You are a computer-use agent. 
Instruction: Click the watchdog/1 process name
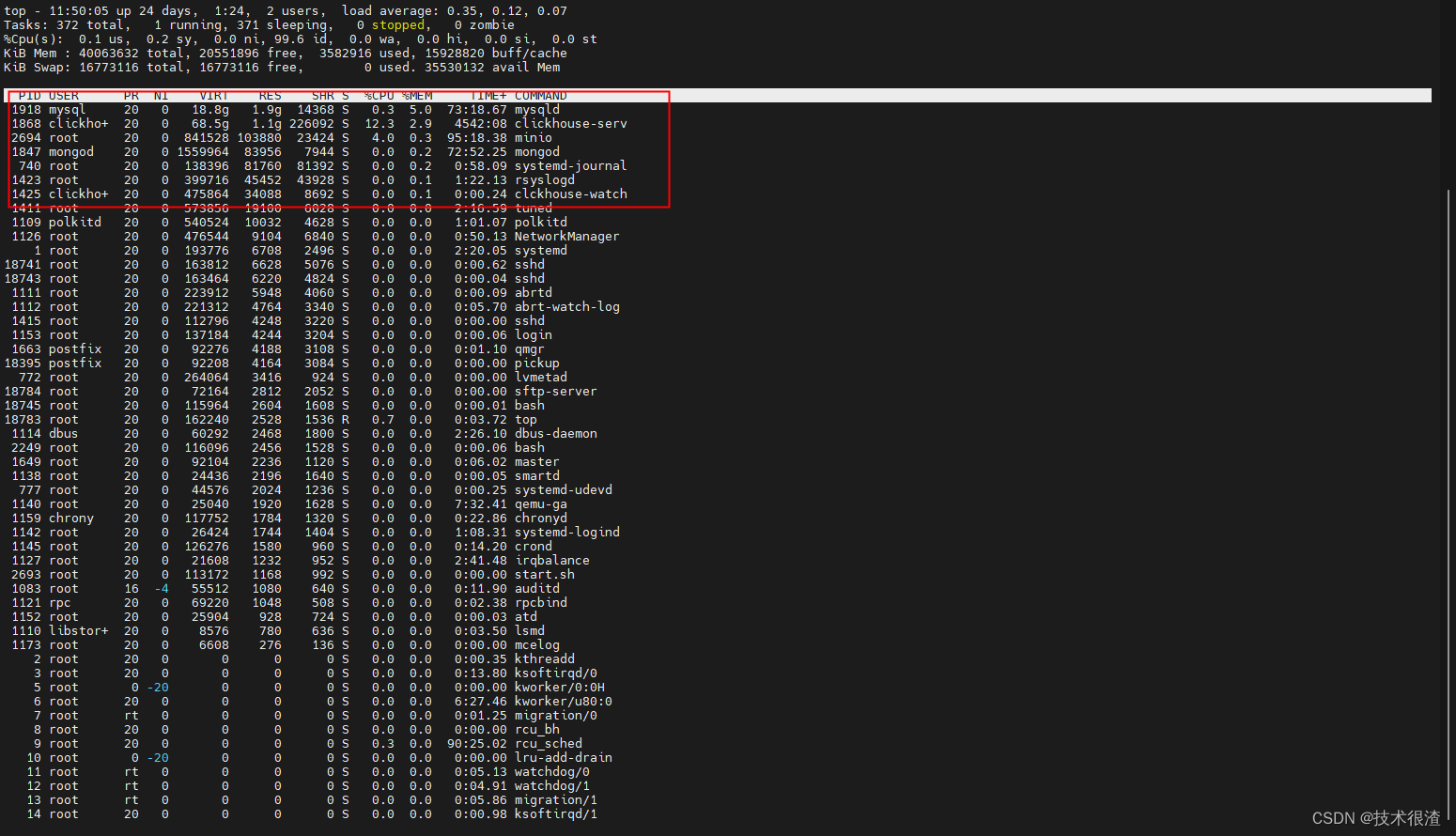click(x=552, y=786)
